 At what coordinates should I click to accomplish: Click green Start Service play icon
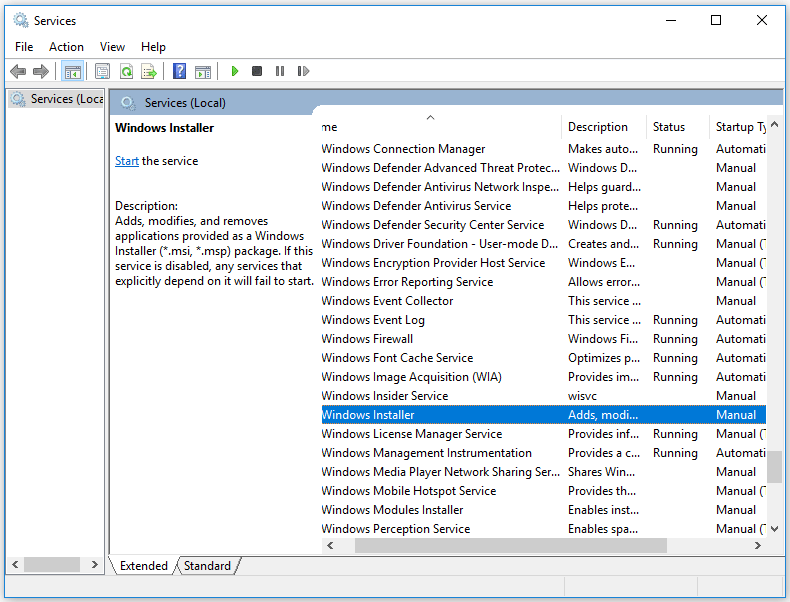234,72
